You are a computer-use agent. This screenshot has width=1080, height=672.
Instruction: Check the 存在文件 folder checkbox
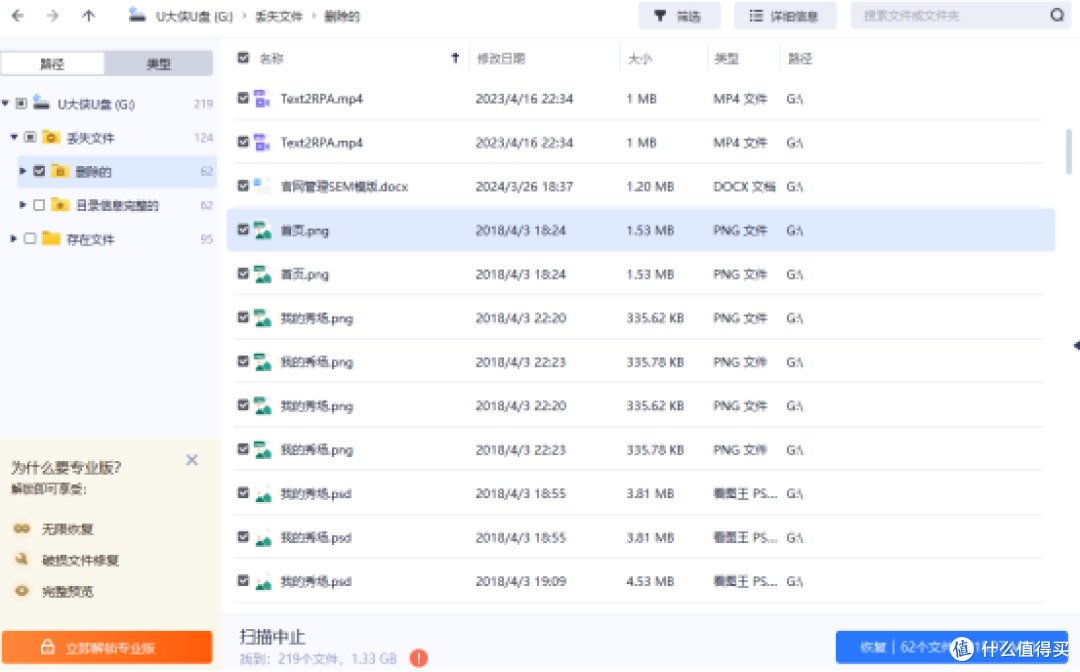[x=30, y=238]
